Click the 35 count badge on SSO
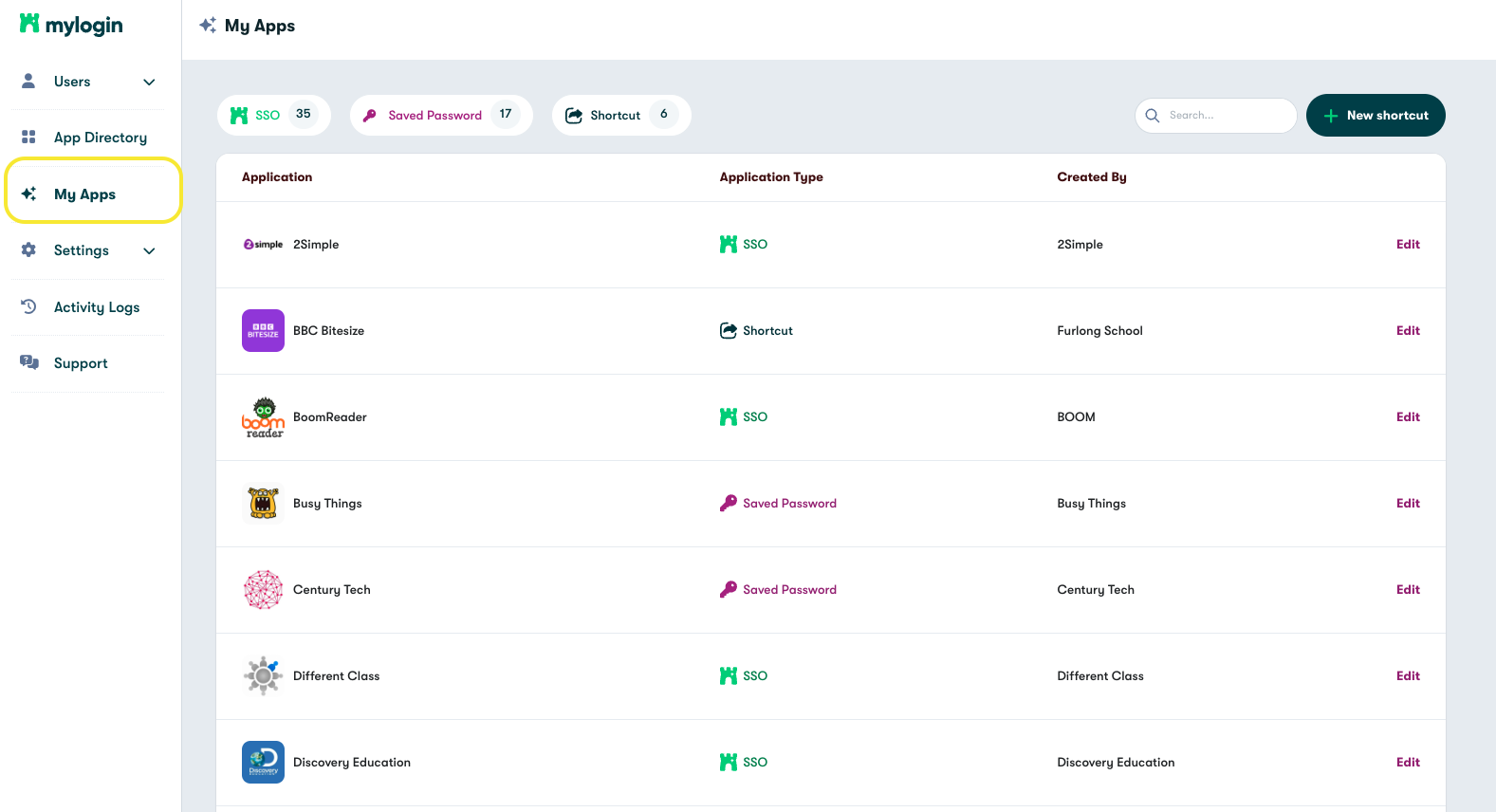The width and height of the screenshot is (1496, 812). [304, 114]
